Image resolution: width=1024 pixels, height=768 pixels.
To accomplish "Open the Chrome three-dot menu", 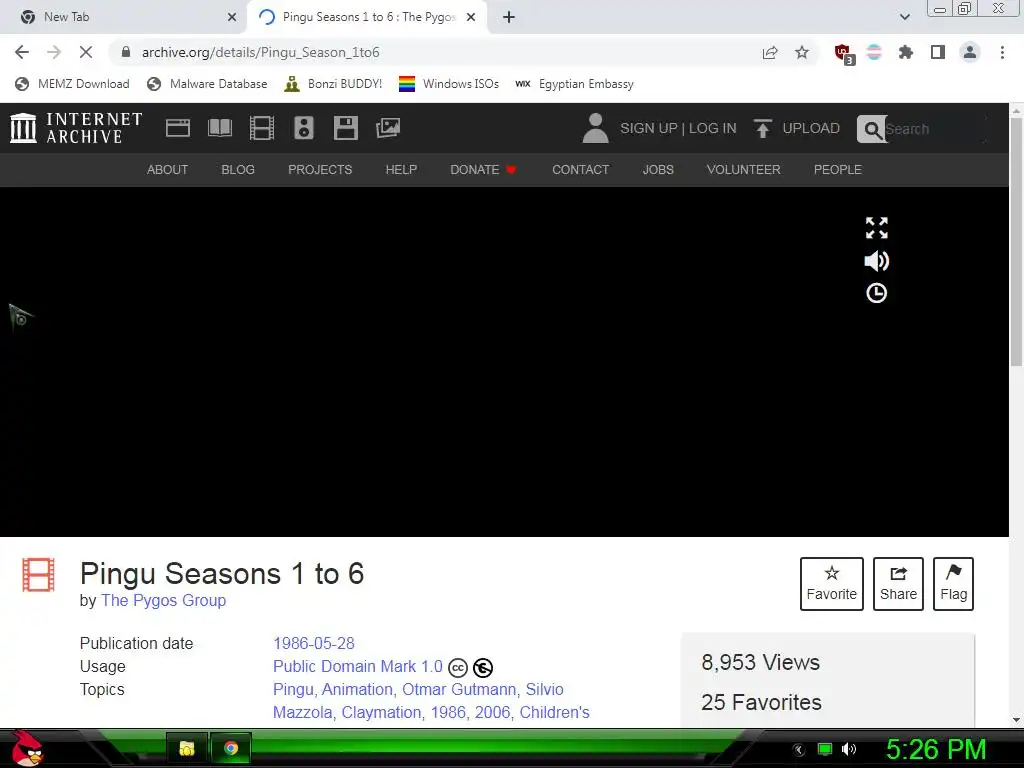I will (1002, 52).
